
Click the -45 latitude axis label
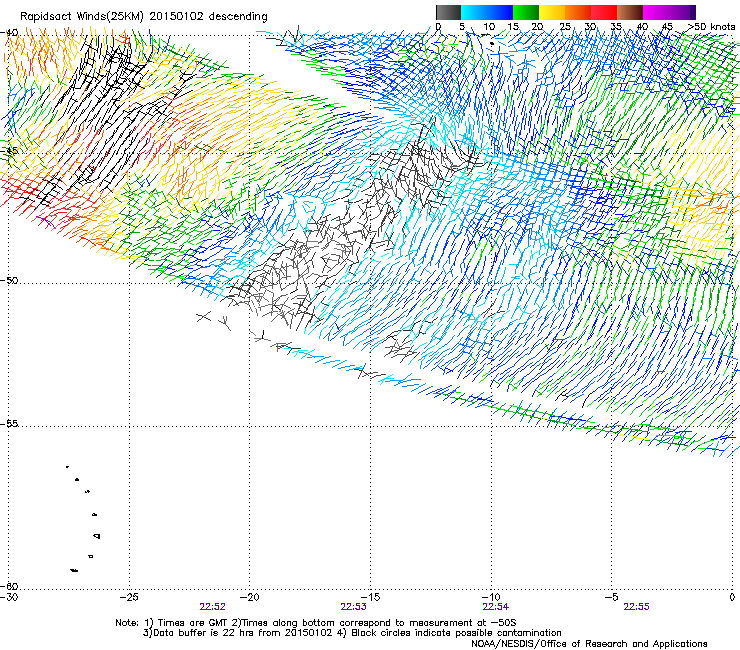9,151
